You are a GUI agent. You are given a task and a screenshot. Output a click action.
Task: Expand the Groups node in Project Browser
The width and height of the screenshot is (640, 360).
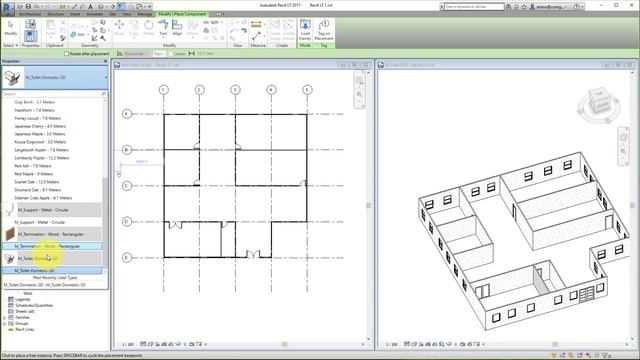[4, 323]
